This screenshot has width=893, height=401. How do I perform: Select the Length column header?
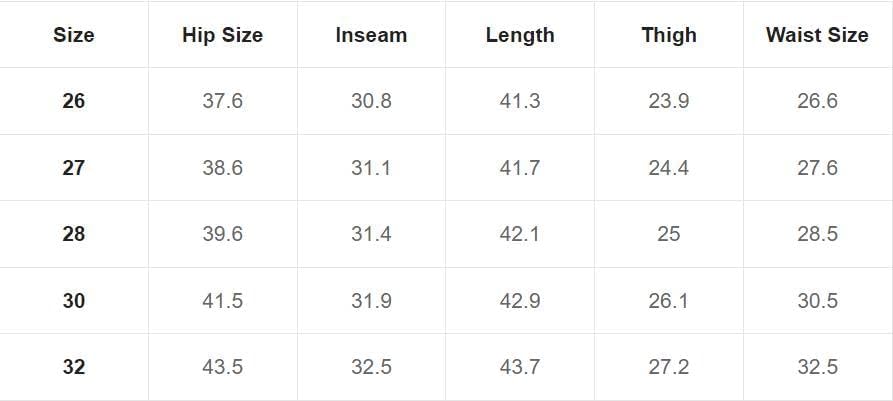520,35
